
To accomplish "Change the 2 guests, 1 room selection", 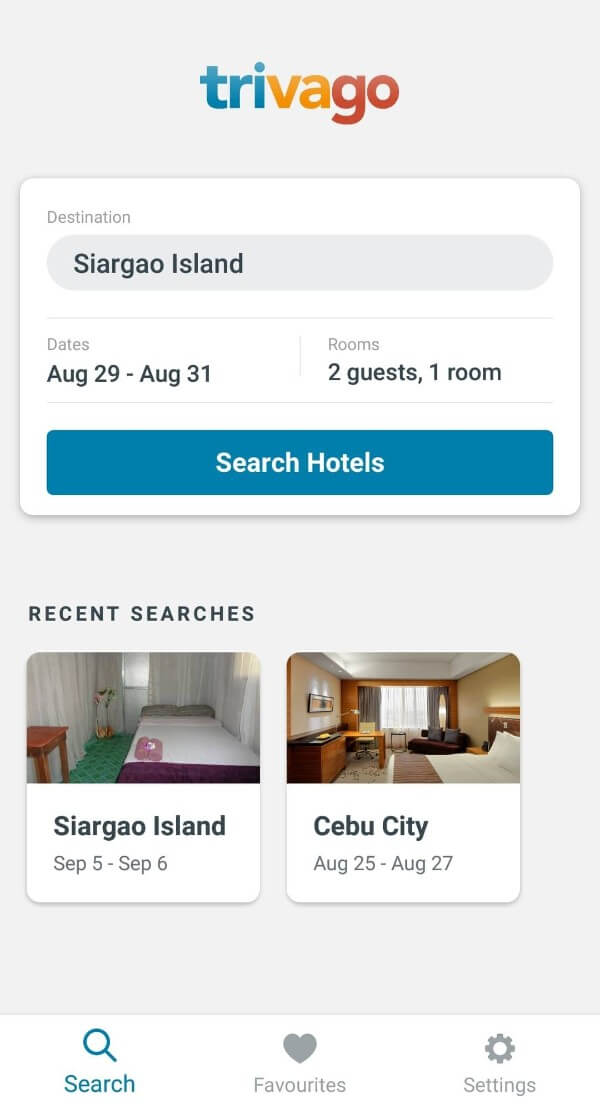I will (415, 373).
